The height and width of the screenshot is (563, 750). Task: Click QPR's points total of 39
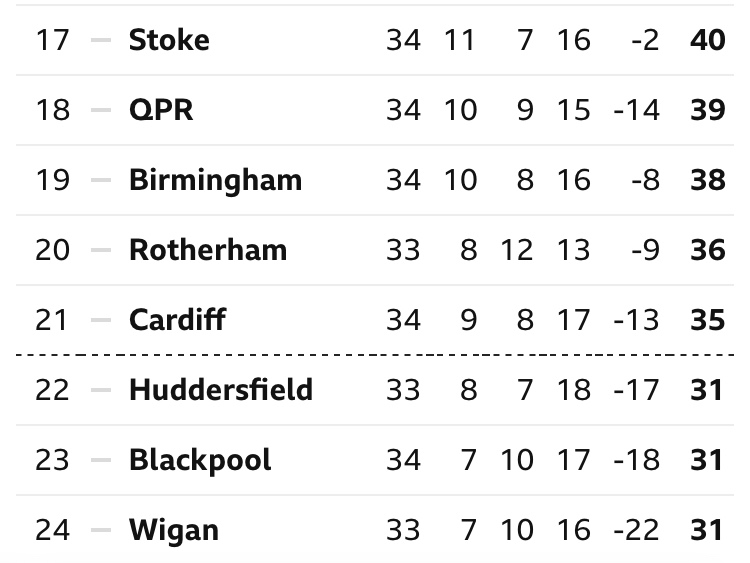(707, 110)
